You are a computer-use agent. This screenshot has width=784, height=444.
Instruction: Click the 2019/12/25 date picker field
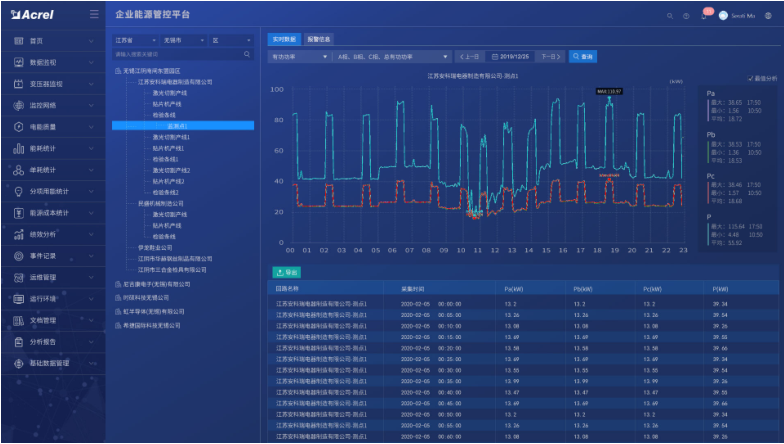pyautogui.click(x=511, y=56)
